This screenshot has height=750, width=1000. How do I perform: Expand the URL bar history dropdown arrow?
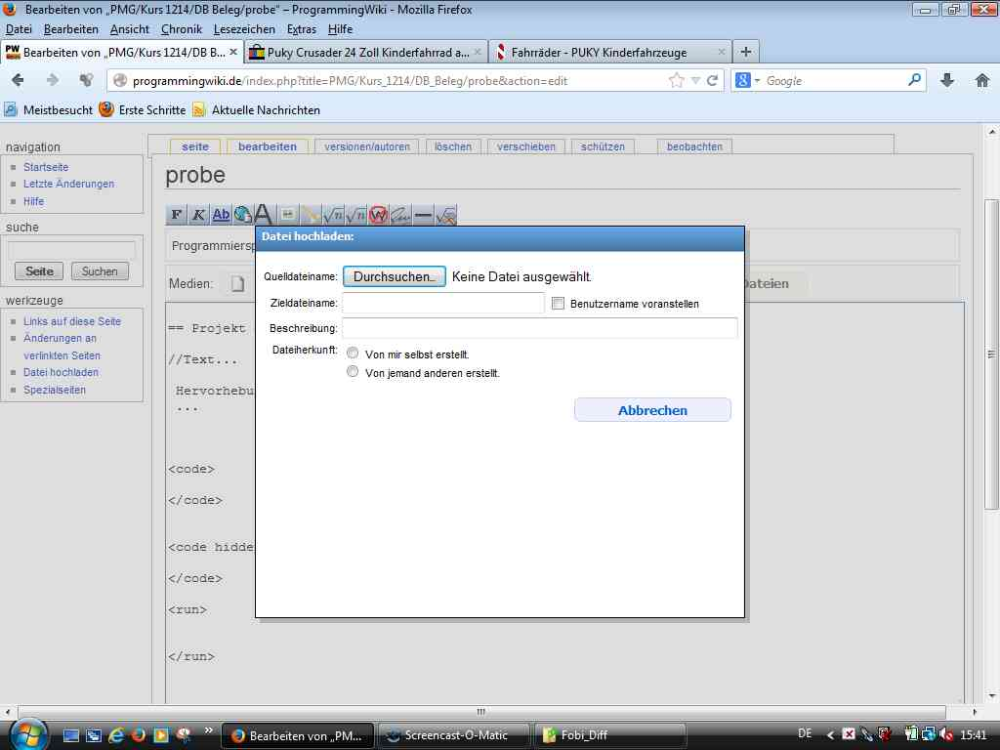696,80
